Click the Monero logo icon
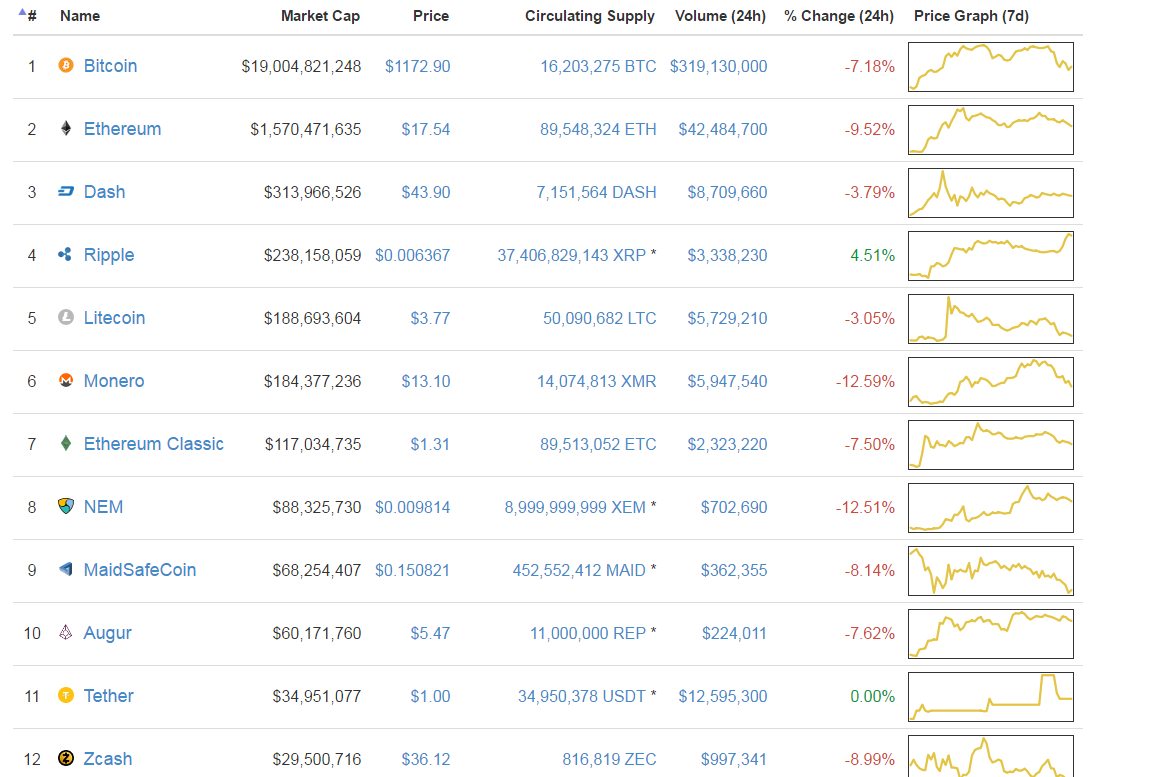1156x777 pixels. (66, 380)
